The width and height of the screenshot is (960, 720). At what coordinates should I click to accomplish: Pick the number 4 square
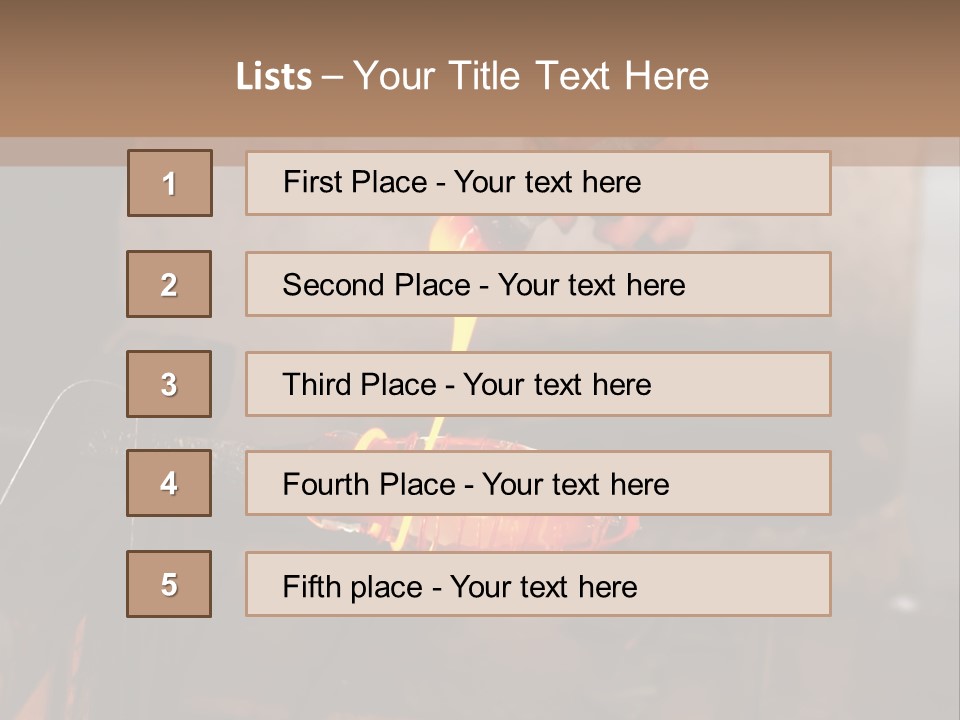pos(169,483)
